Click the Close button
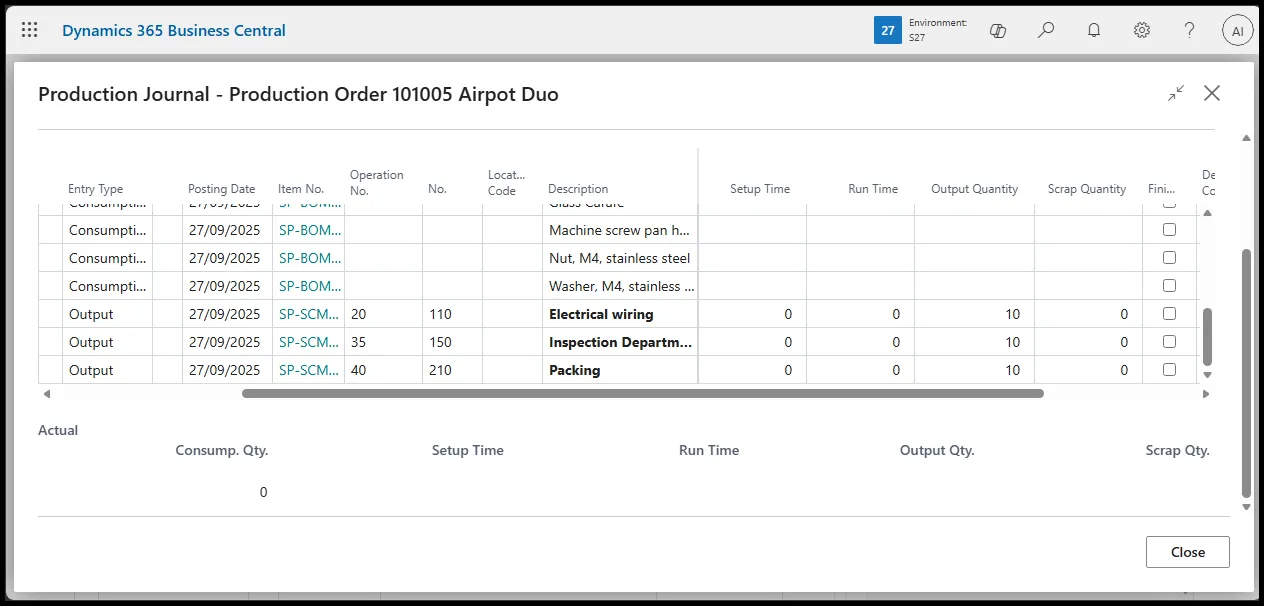 tap(1188, 552)
